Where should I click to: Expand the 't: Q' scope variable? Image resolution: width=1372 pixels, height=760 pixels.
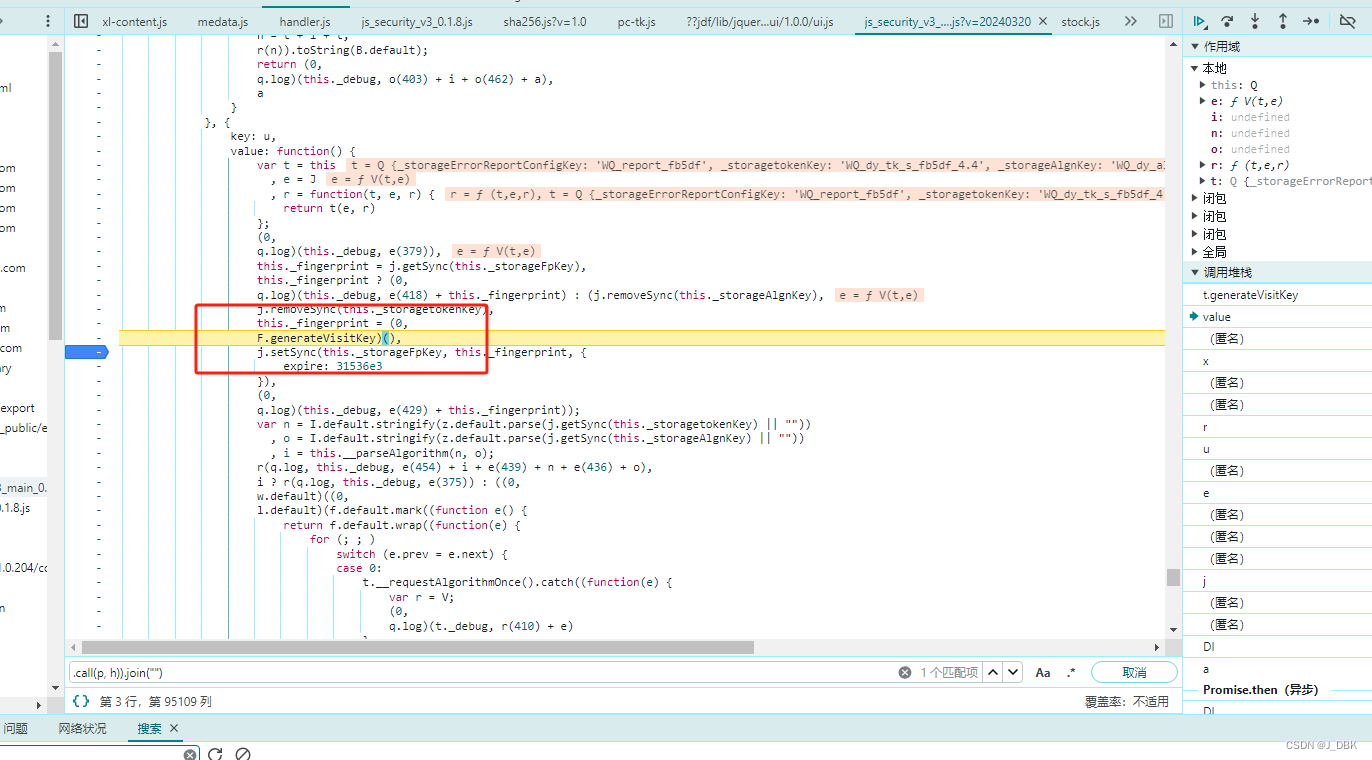[x=1203, y=181]
